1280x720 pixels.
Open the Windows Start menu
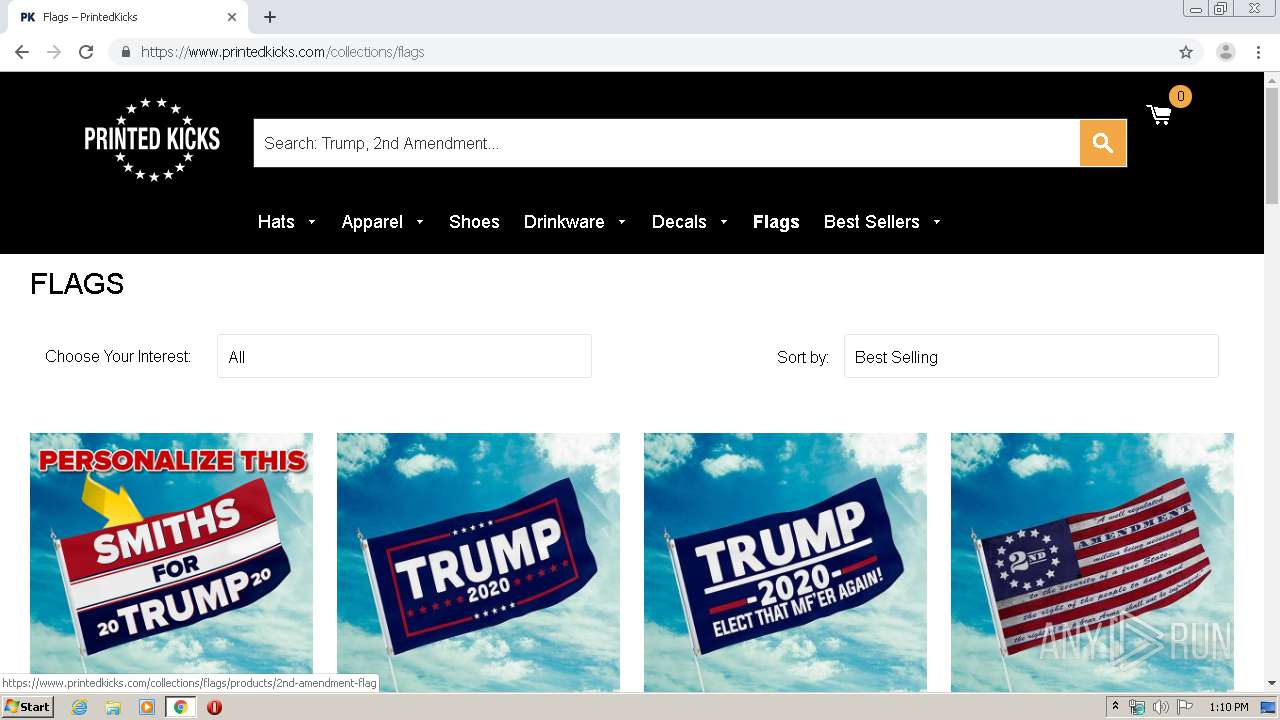[x=27, y=707]
